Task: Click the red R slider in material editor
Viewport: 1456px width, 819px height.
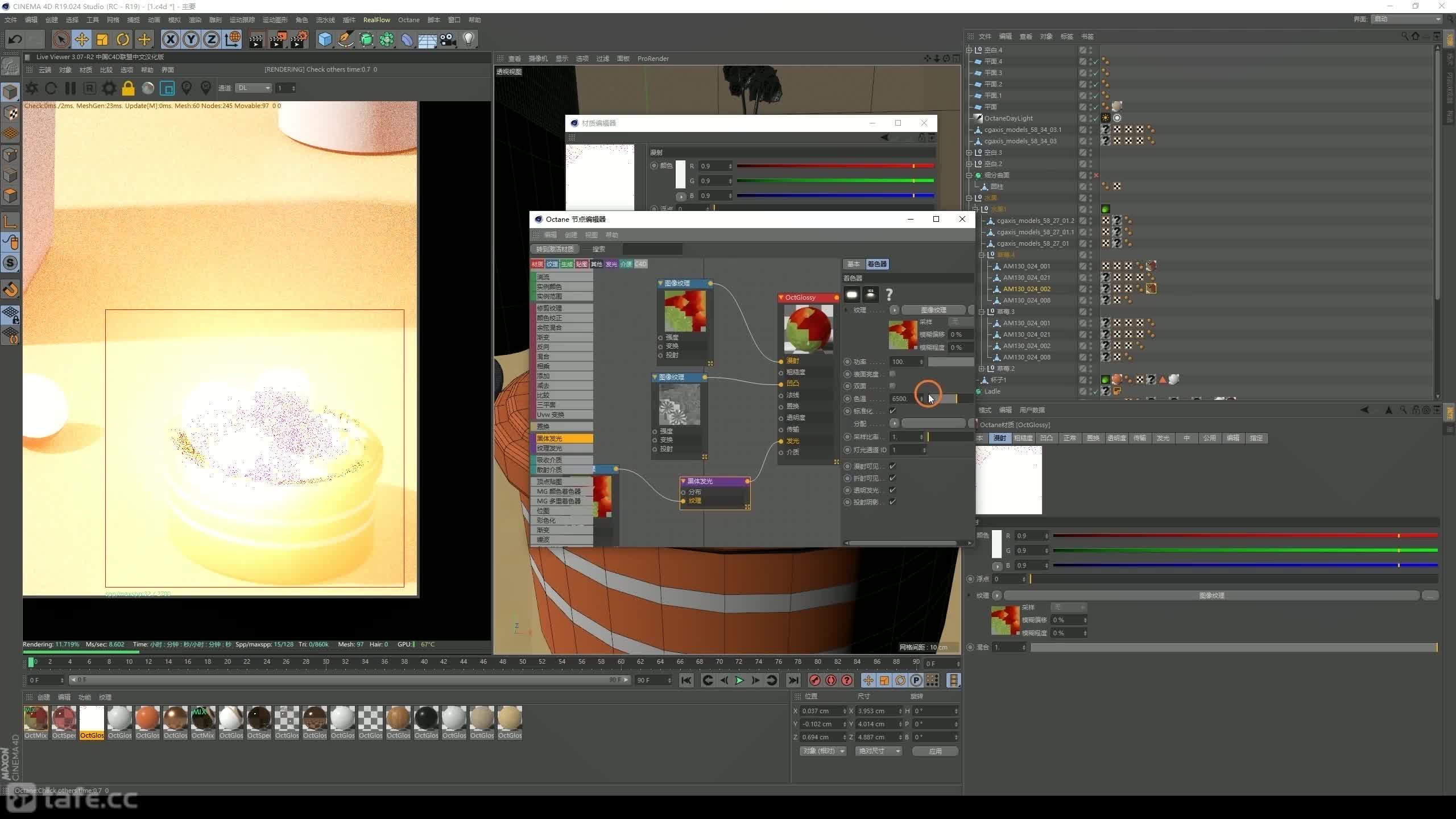Action: pos(835,166)
